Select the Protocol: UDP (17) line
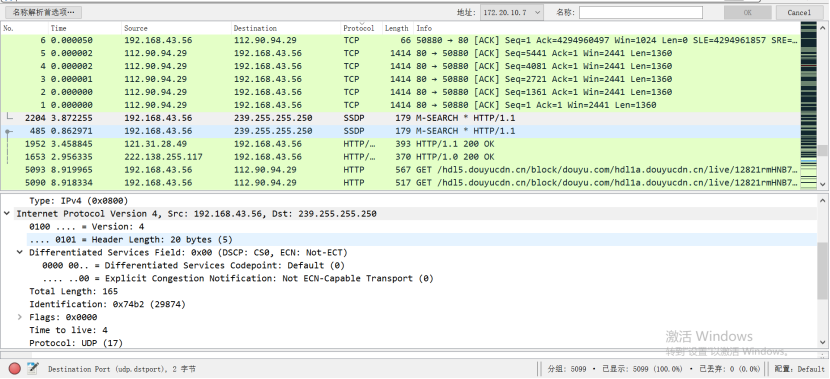830x379 pixels. point(76,343)
